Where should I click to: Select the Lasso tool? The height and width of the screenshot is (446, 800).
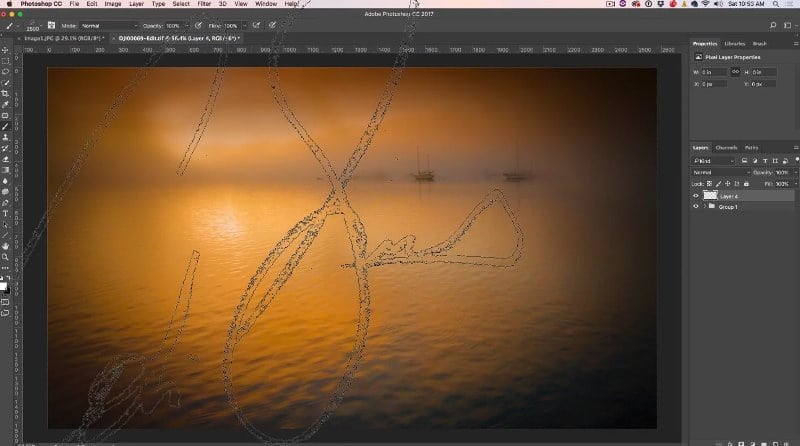pyautogui.click(x=5, y=72)
